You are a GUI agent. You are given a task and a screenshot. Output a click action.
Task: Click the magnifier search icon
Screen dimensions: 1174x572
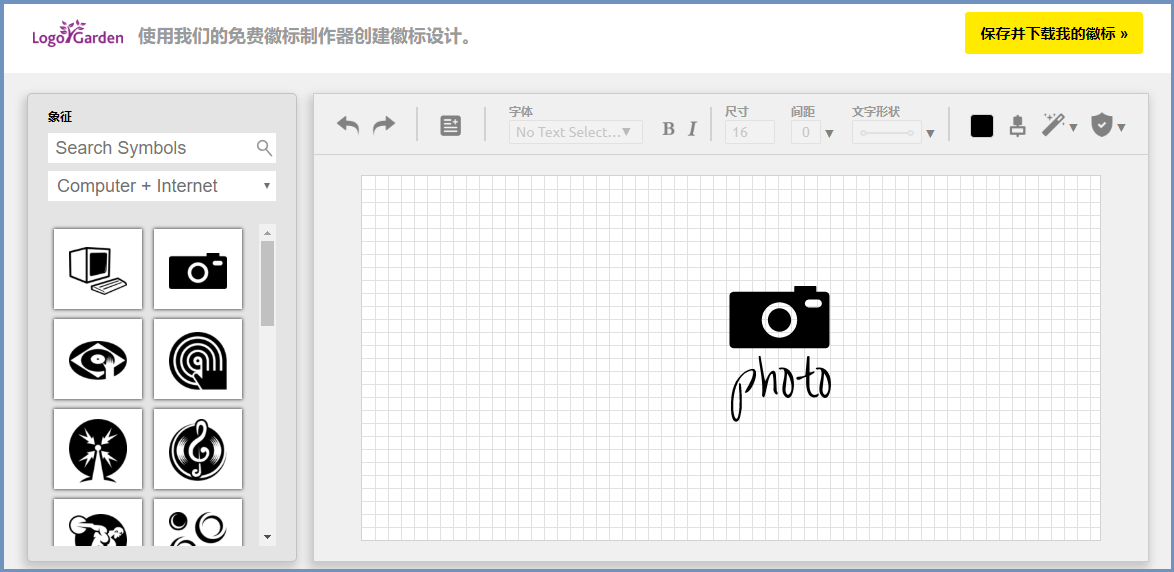[x=264, y=147]
